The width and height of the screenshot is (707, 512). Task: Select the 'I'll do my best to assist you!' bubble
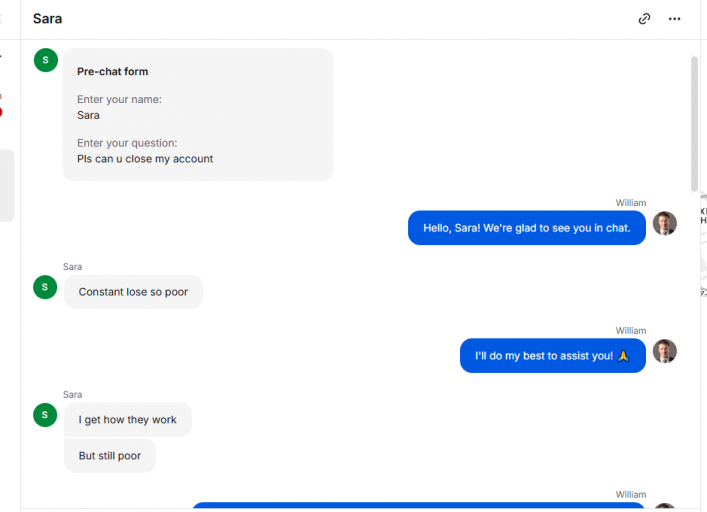point(553,356)
